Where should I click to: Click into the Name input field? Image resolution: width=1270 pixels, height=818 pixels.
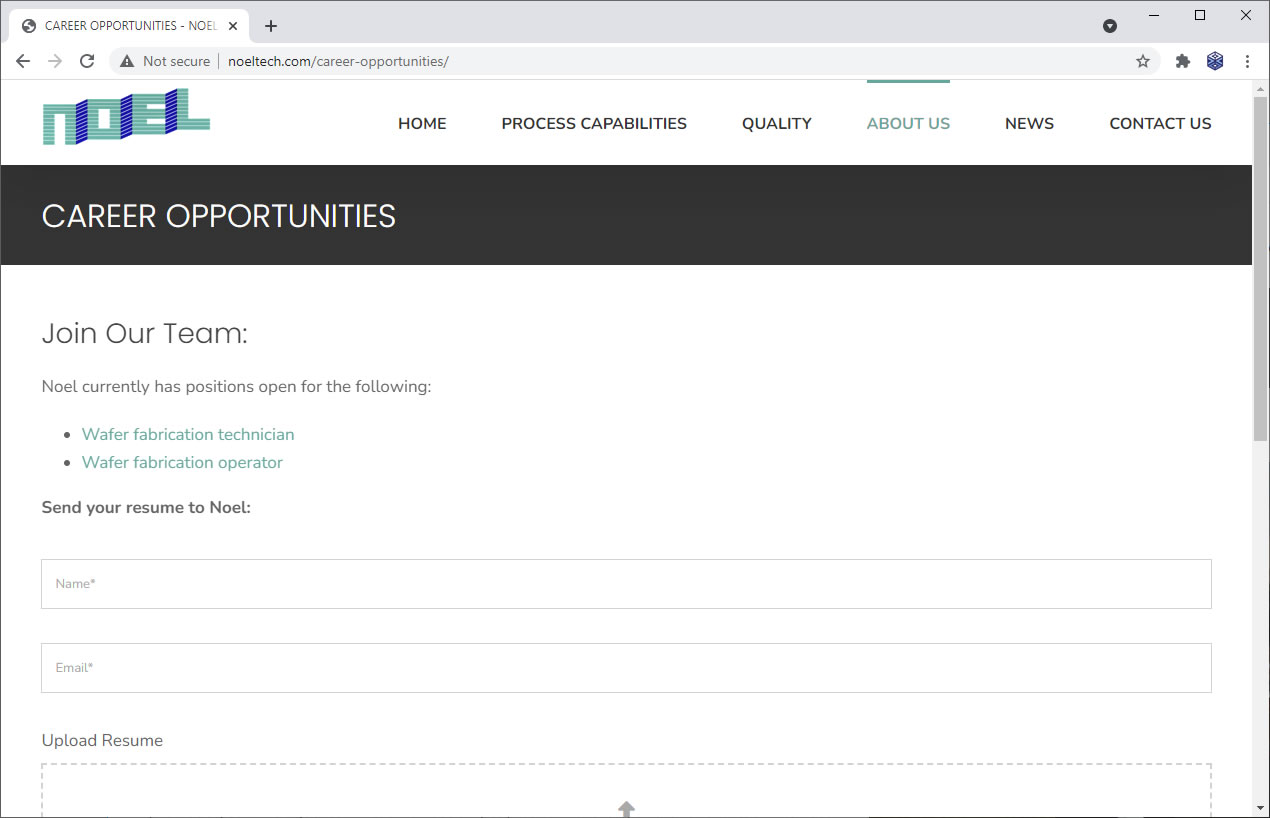tap(626, 584)
